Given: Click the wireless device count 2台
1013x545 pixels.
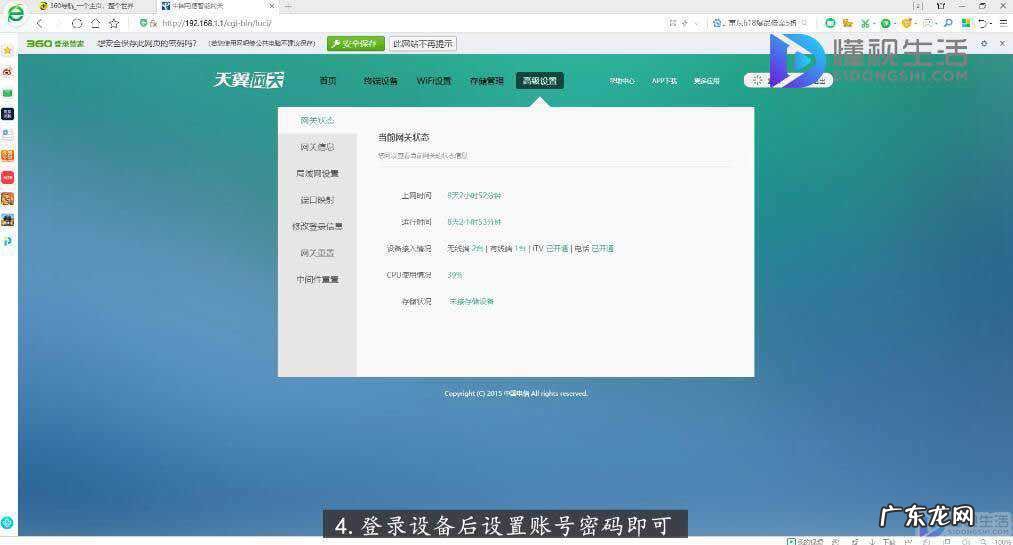Looking at the screenshot, I should (x=477, y=248).
